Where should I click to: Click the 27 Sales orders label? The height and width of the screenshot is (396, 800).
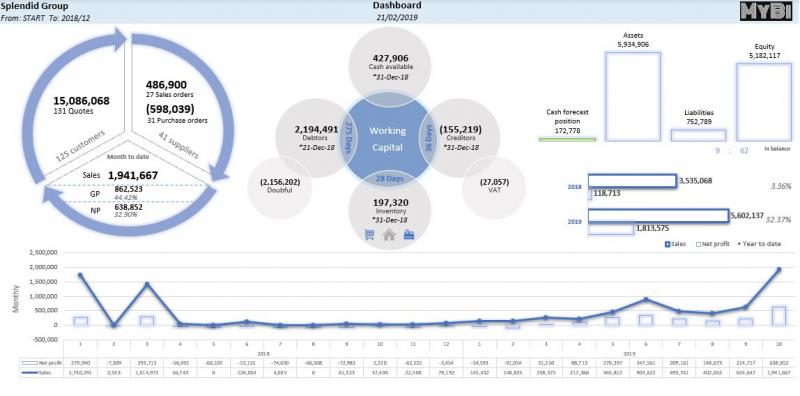pos(169,95)
